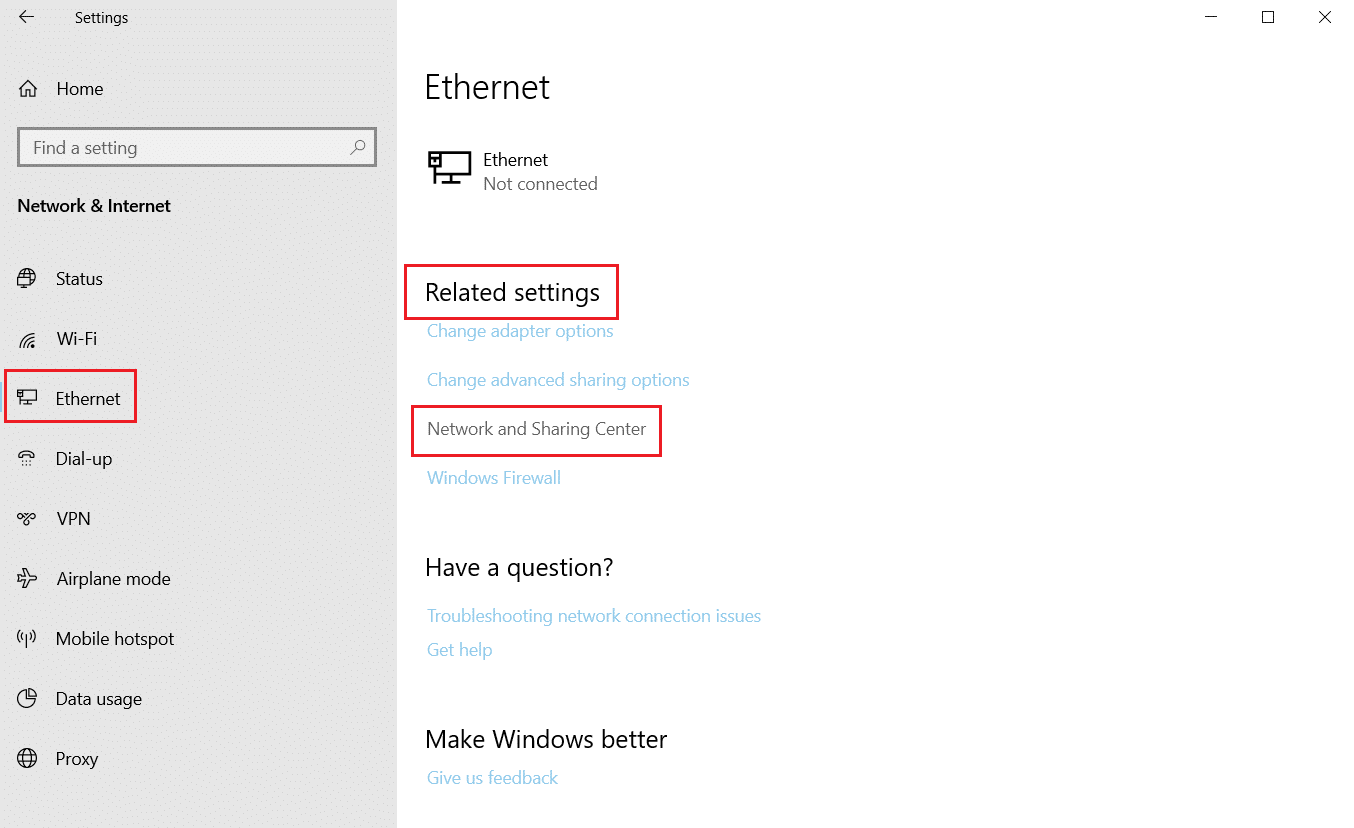Viewport: 1354px width, 828px height.
Task: Click the Wi-Fi signal icon
Action: point(27,339)
